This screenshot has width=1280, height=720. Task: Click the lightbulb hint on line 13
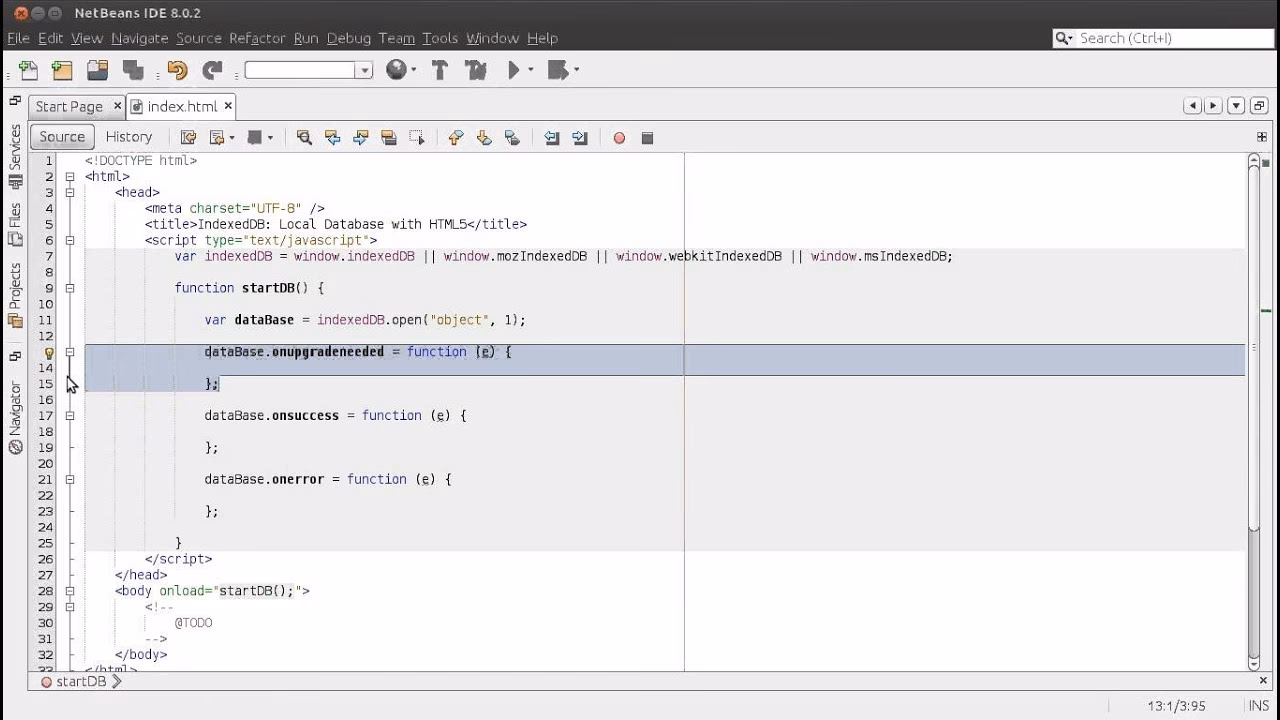click(x=48, y=353)
